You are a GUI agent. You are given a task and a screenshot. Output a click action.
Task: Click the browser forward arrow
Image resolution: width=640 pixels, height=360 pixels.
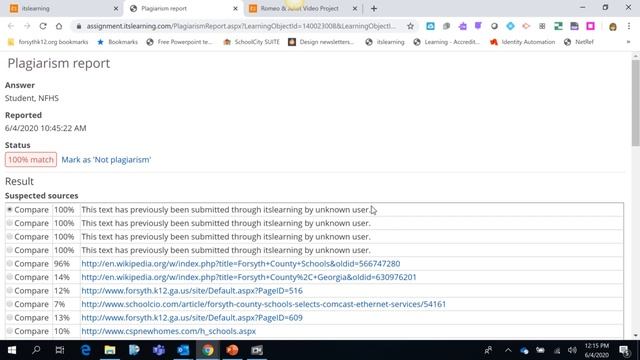click(x=27, y=26)
